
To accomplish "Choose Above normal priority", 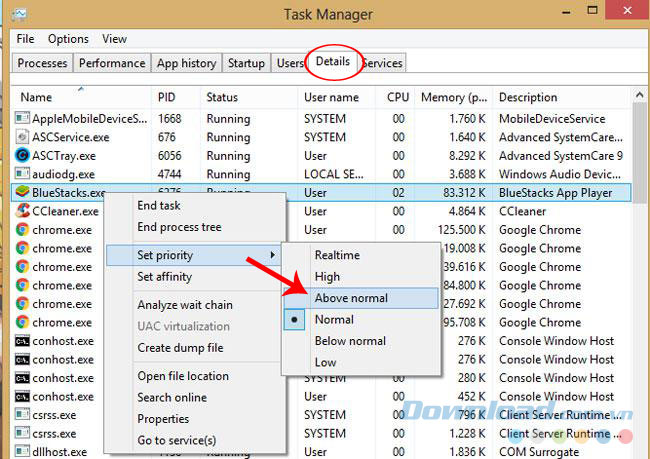I will pos(350,298).
